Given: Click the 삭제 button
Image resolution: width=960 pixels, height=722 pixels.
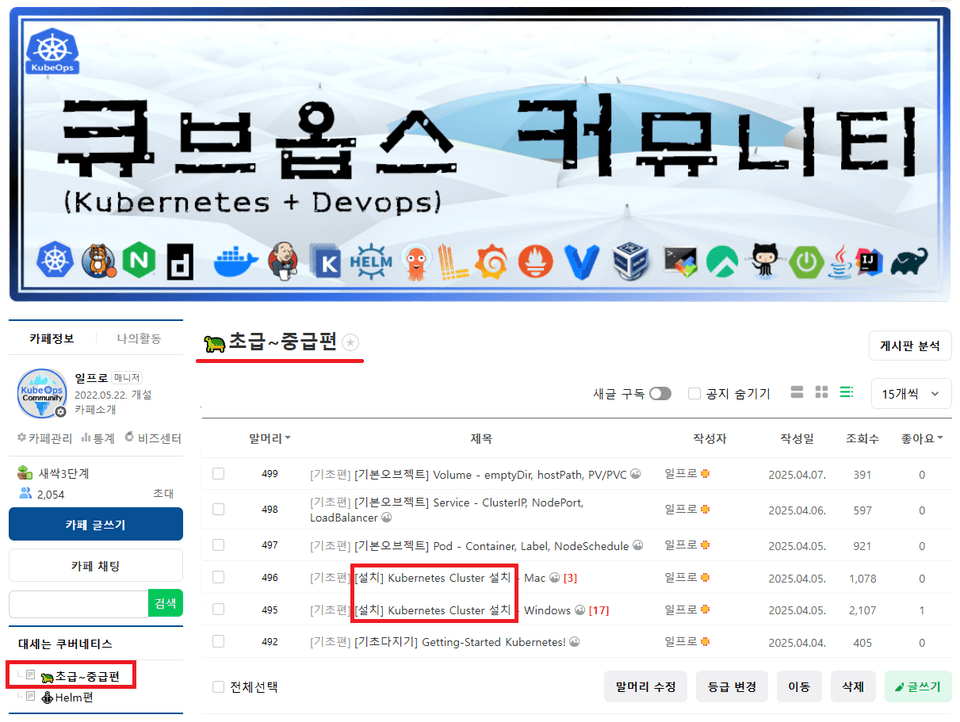Looking at the screenshot, I should coord(853,687).
